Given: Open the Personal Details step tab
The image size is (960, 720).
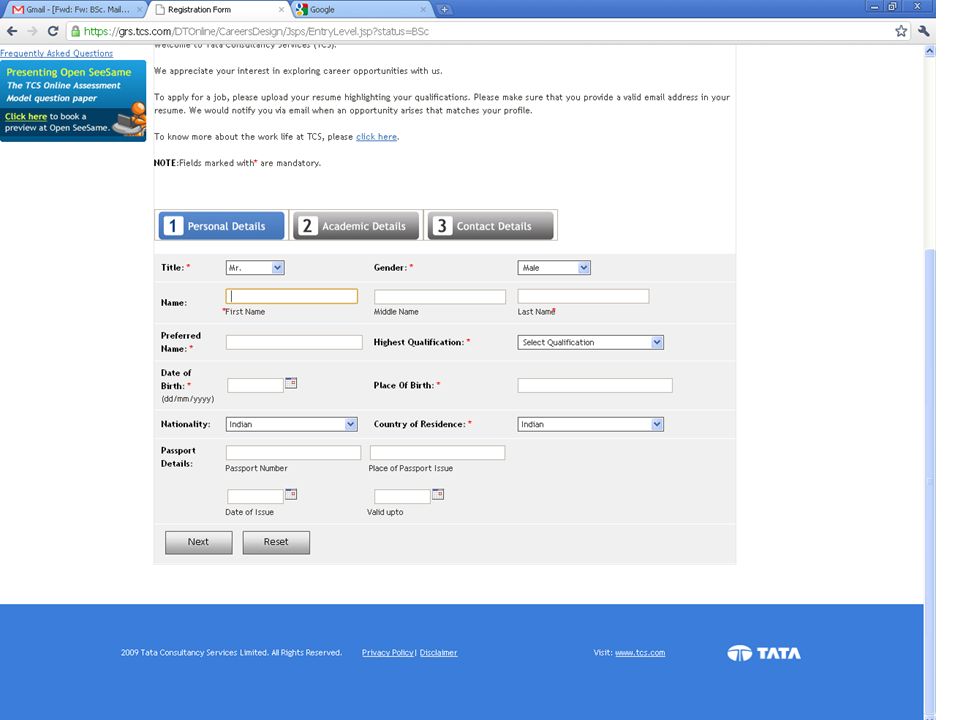Looking at the screenshot, I should 221,226.
